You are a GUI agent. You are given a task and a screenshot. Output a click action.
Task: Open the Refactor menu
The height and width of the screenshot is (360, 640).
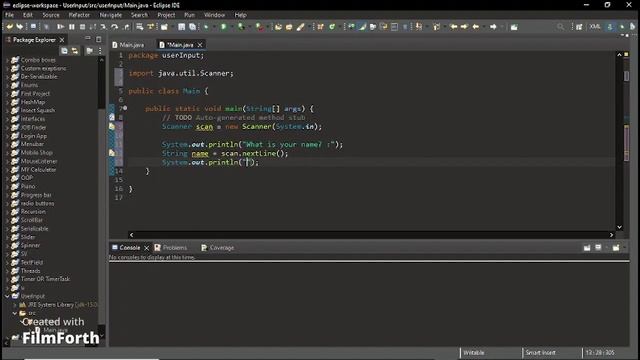click(x=79, y=15)
